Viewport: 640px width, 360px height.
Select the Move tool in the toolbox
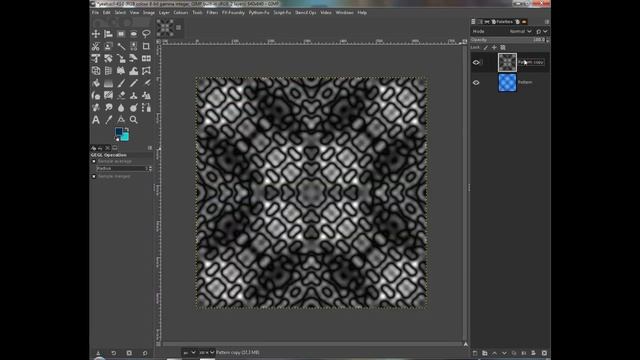[96, 34]
